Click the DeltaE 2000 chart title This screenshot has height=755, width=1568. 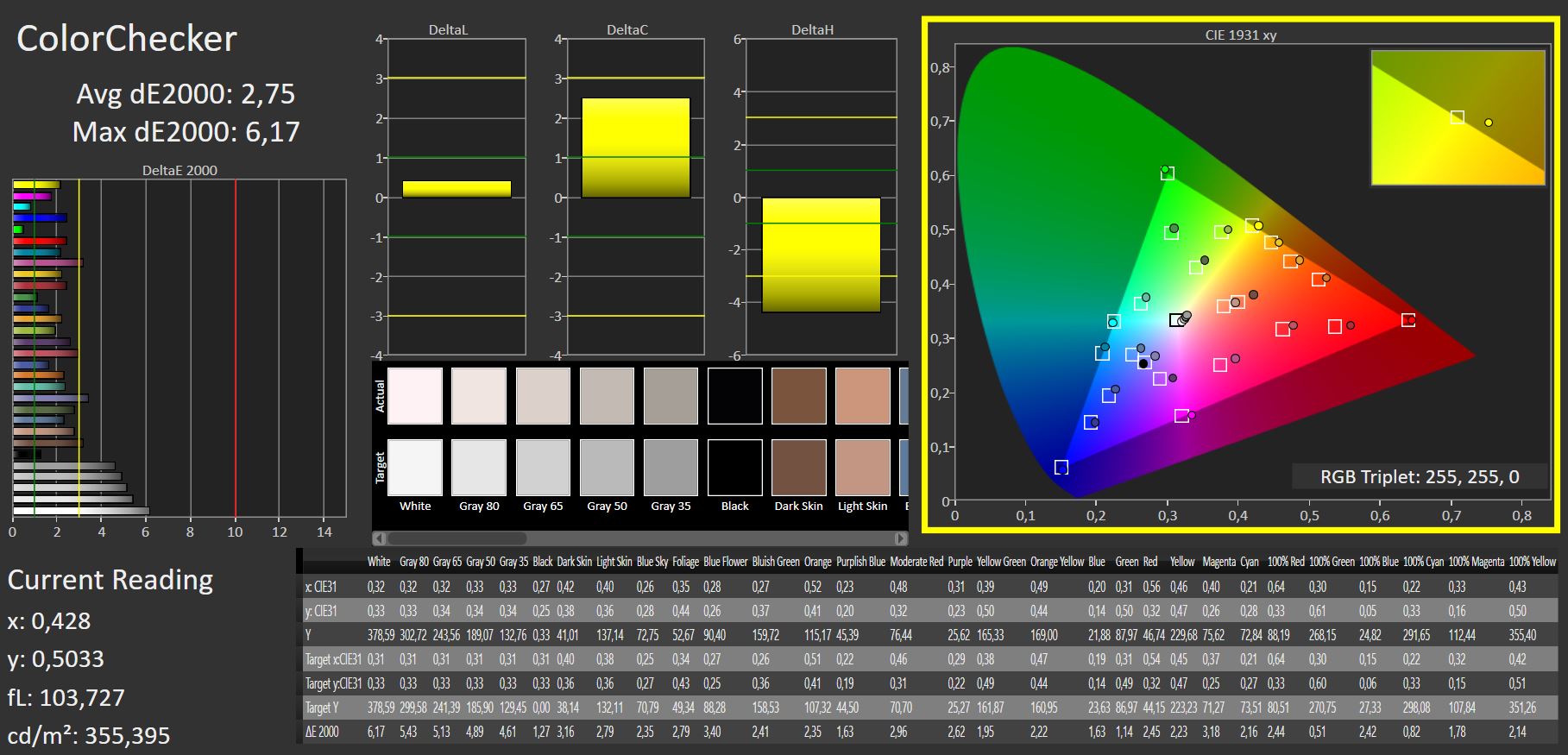click(x=179, y=171)
